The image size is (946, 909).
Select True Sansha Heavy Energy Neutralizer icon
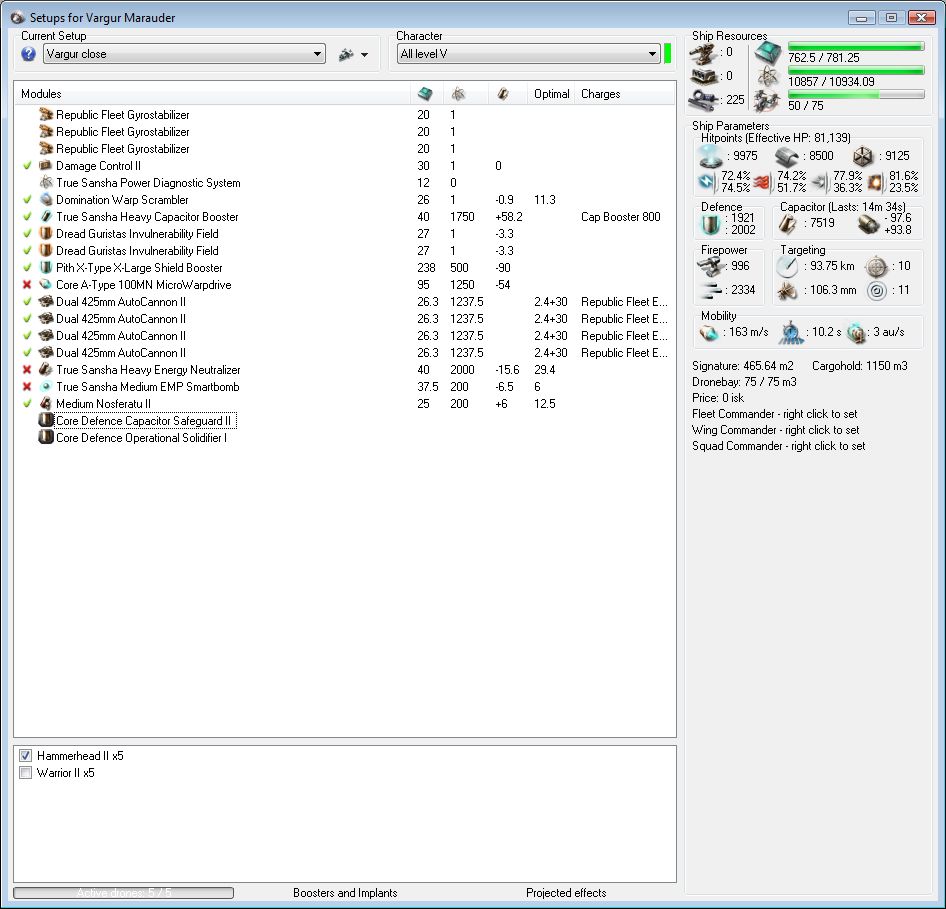(x=46, y=370)
